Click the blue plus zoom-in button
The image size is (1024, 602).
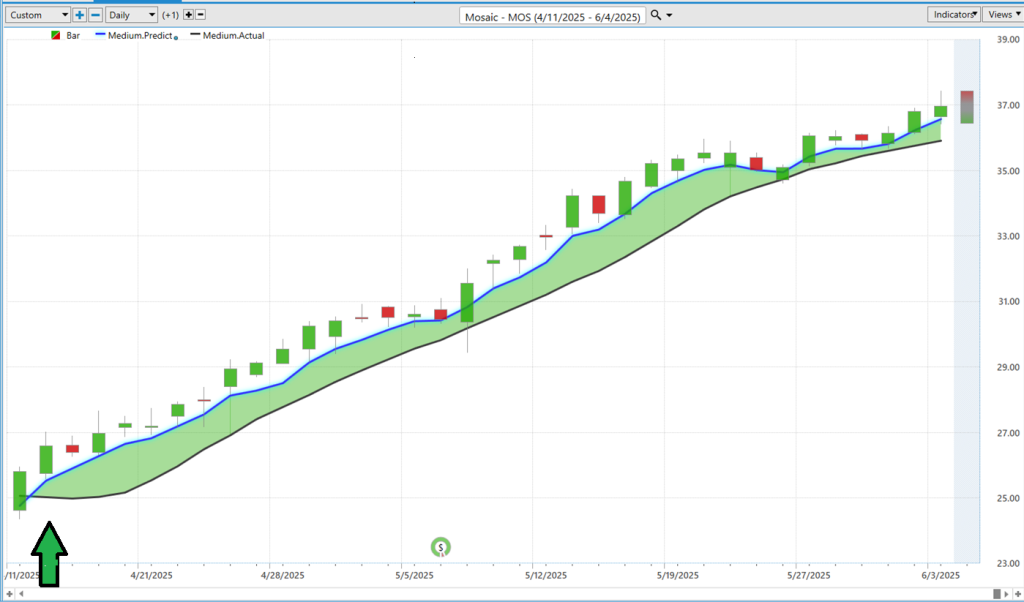(80, 15)
